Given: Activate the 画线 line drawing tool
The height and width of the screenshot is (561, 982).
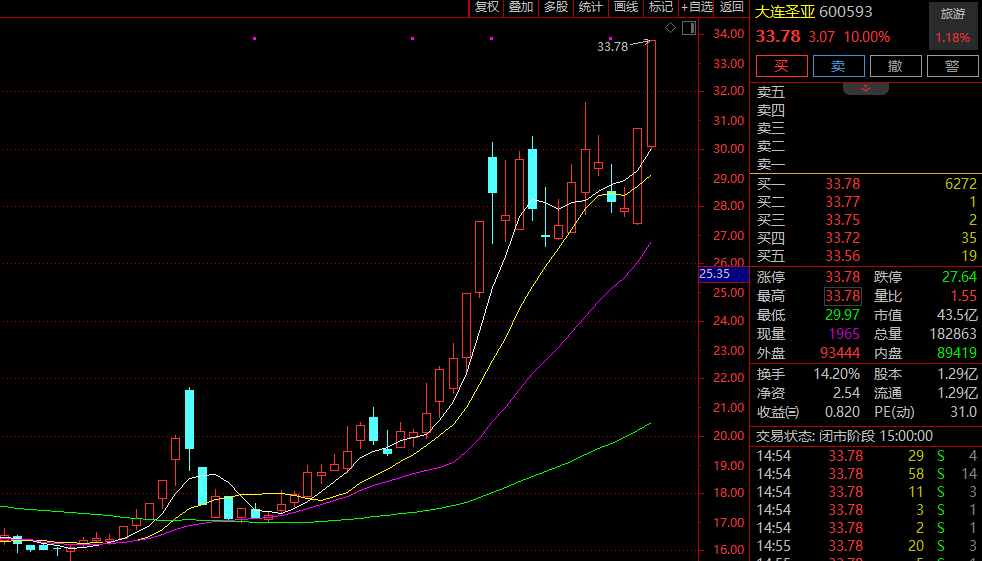Looking at the screenshot, I should (625, 7).
